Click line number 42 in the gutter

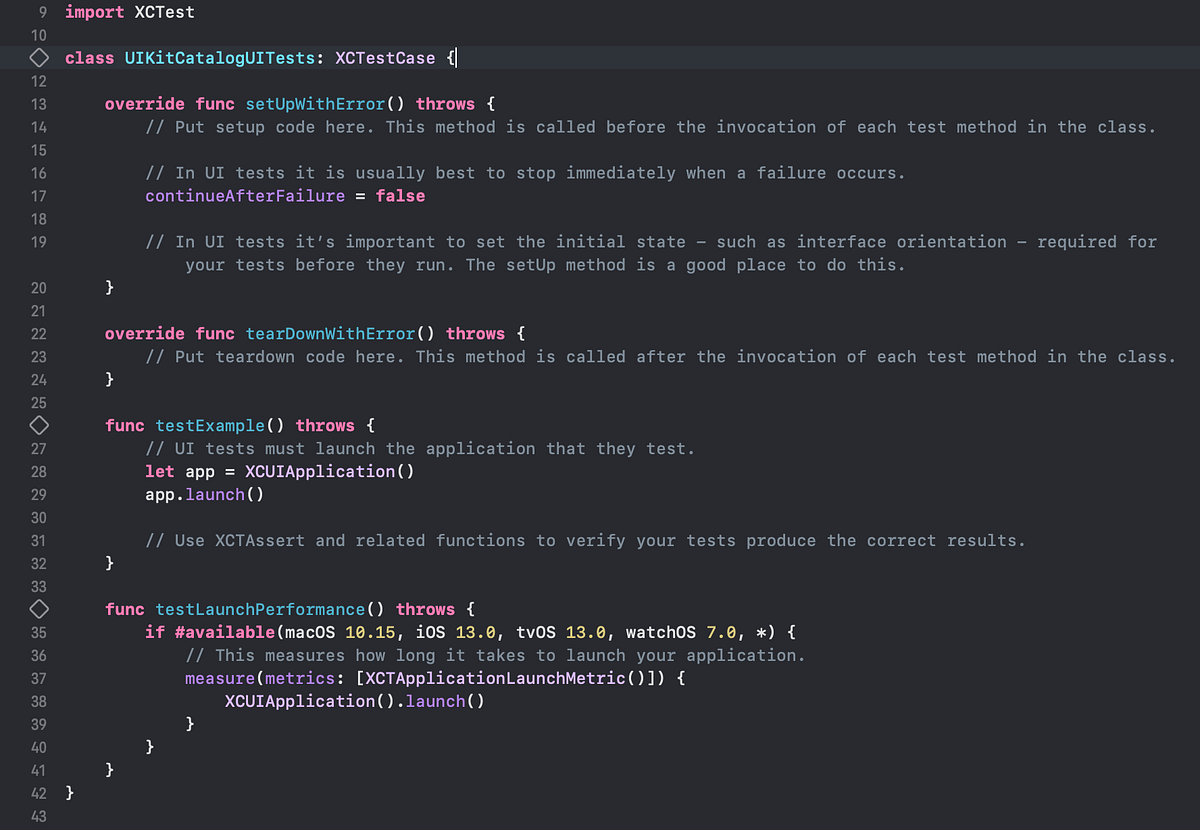[x=38, y=793]
